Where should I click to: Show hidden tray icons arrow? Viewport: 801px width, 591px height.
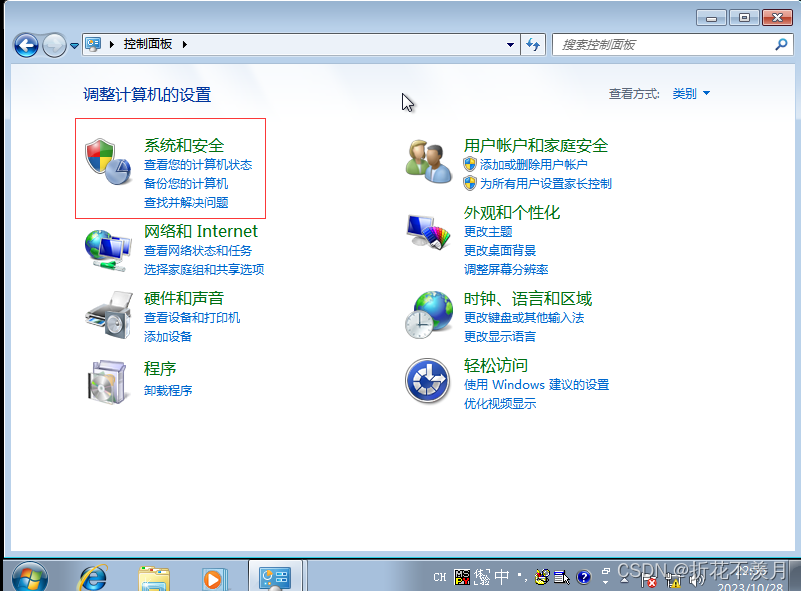click(x=624, y=580)
